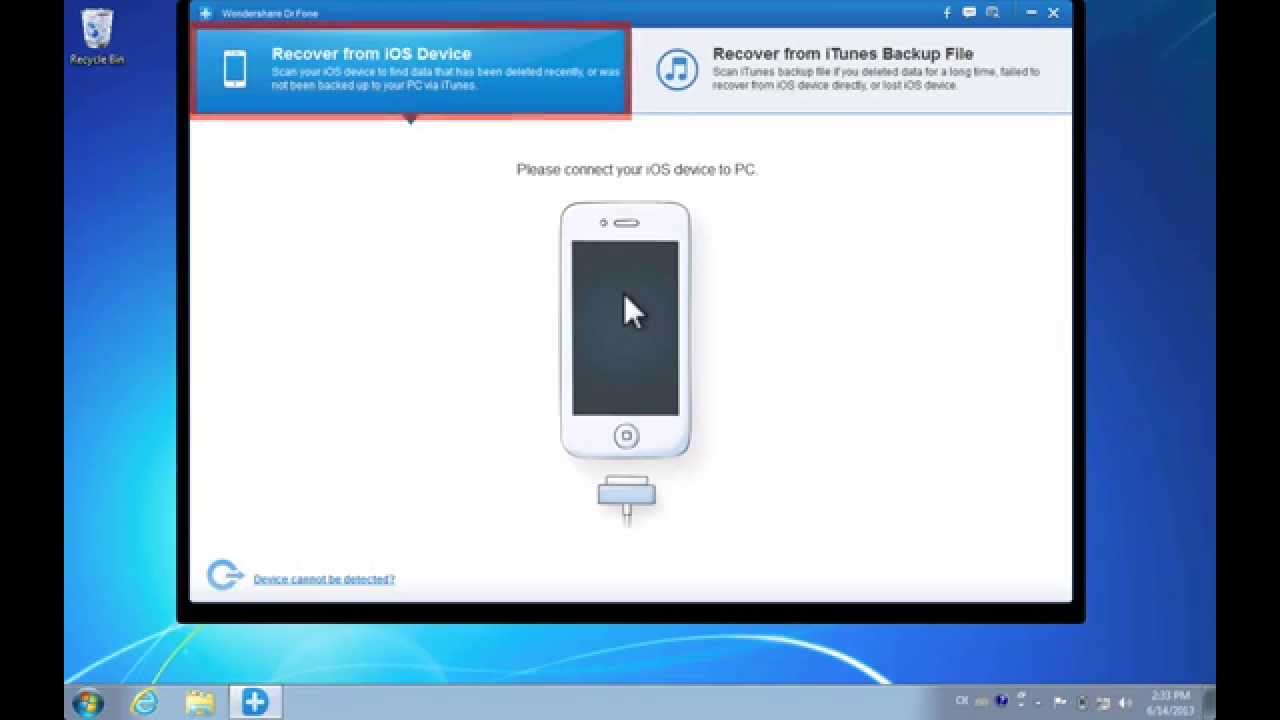Screen dimensions: 1280x720
Task: Click the music note iTunes icon
Action: 677,69
